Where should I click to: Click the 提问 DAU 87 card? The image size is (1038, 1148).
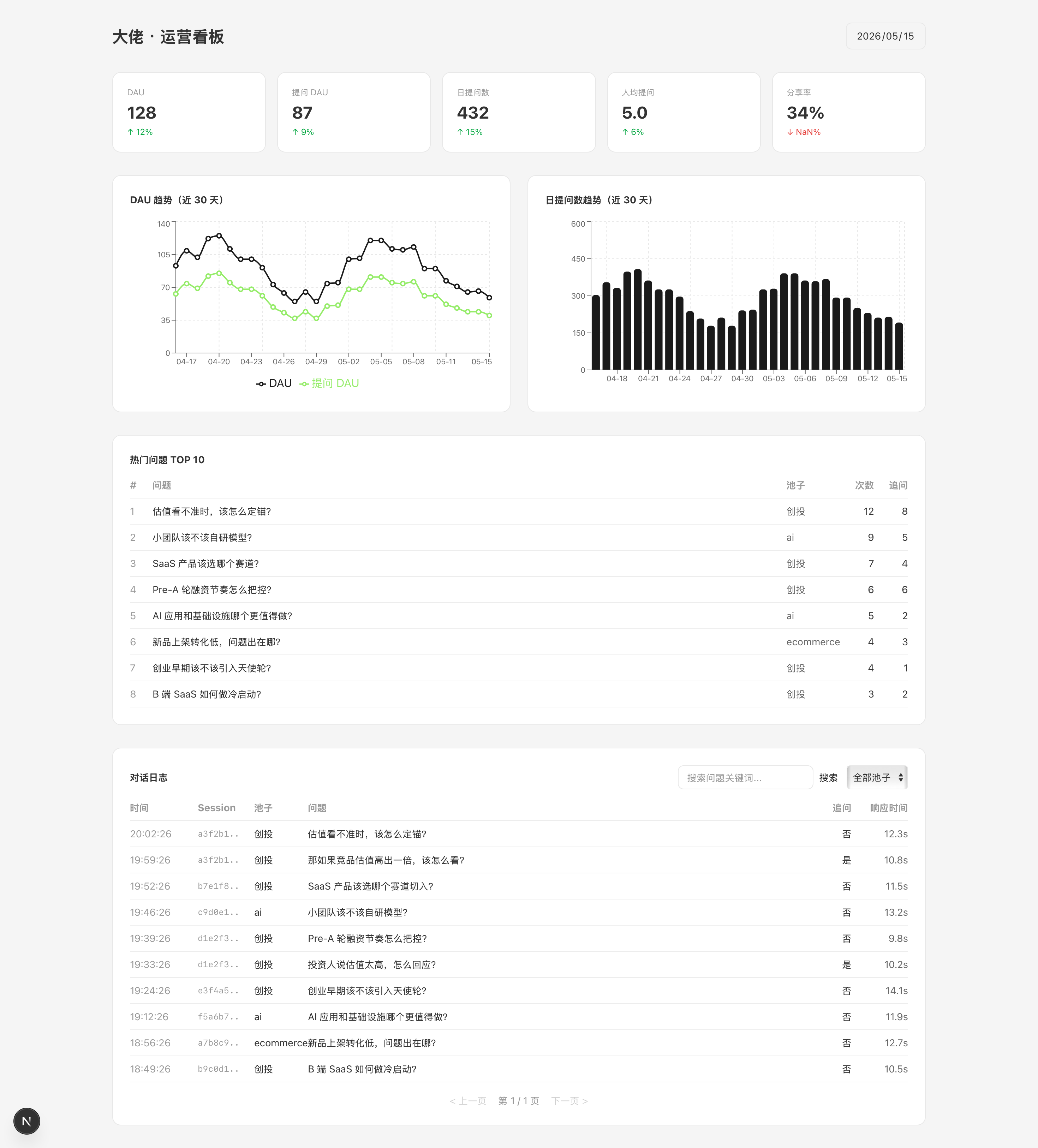(354, 112)
